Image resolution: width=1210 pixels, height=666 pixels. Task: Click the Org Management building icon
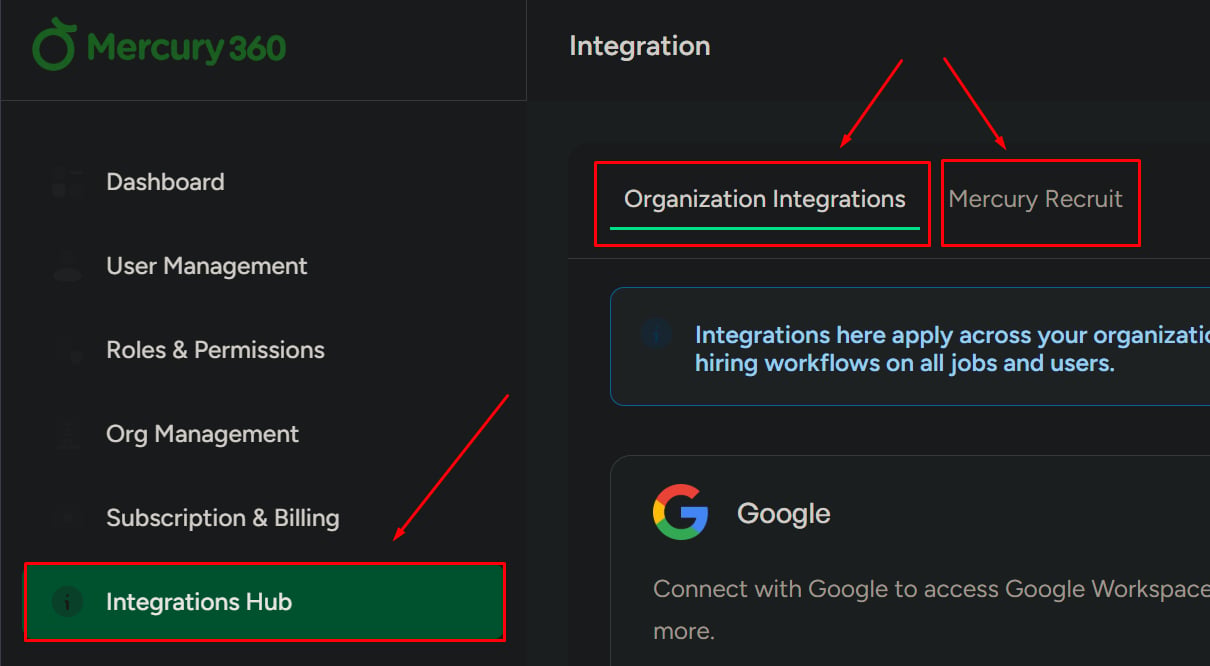point(67,434)
